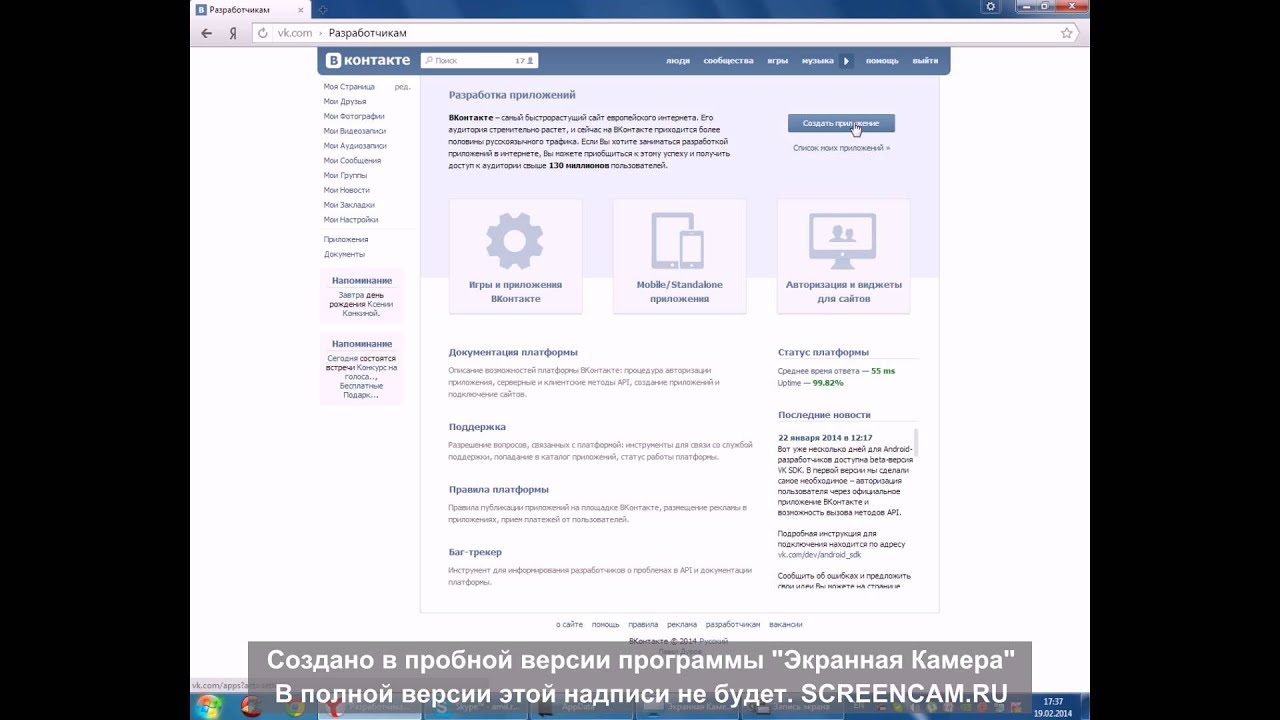Open 'музыка' in the top navigation
1280x720 pixels.
tap(817, 60)
